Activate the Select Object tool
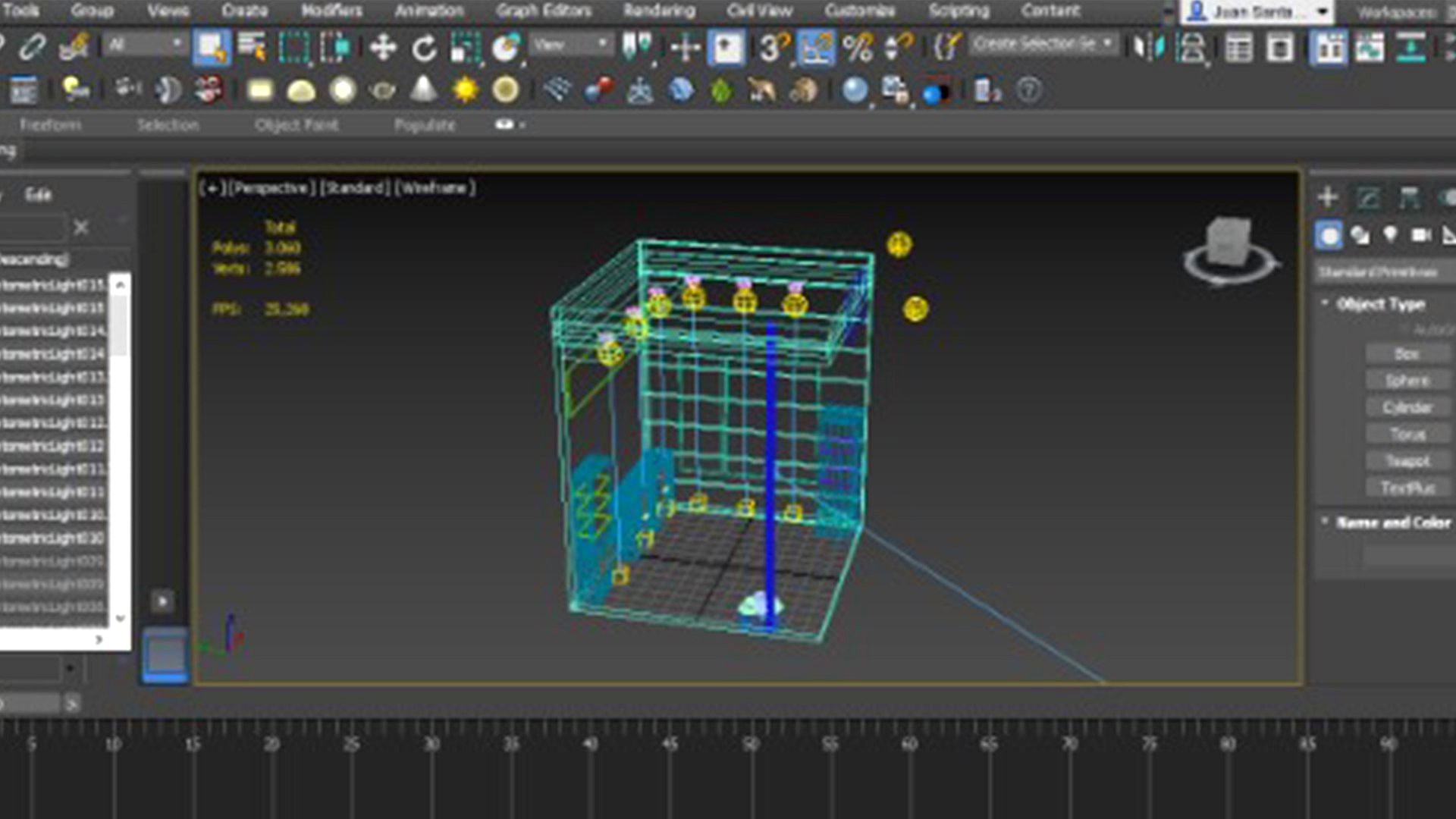The height and width of the screenshot is (819, 1456). point(212,47)
